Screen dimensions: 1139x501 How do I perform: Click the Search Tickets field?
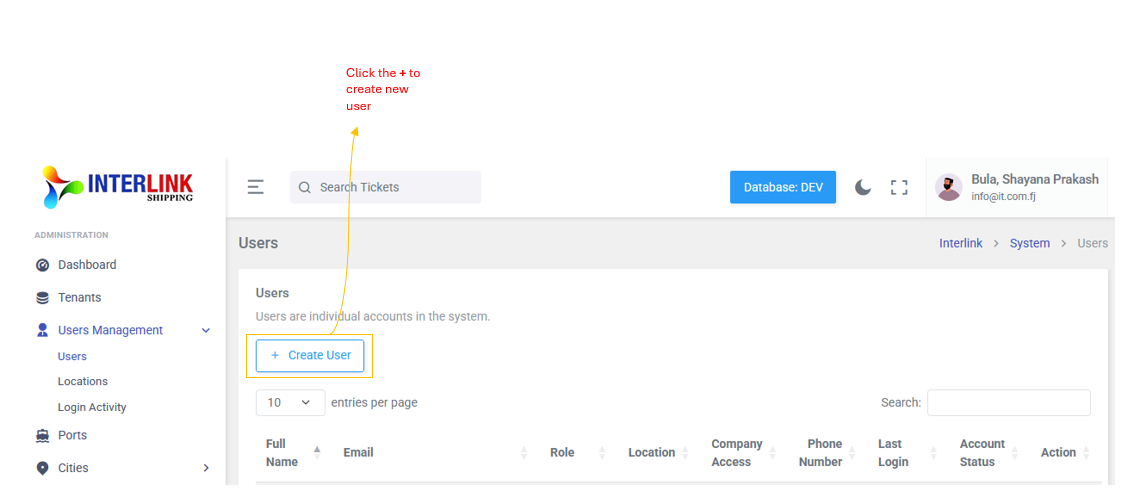[x=395, y=187]
